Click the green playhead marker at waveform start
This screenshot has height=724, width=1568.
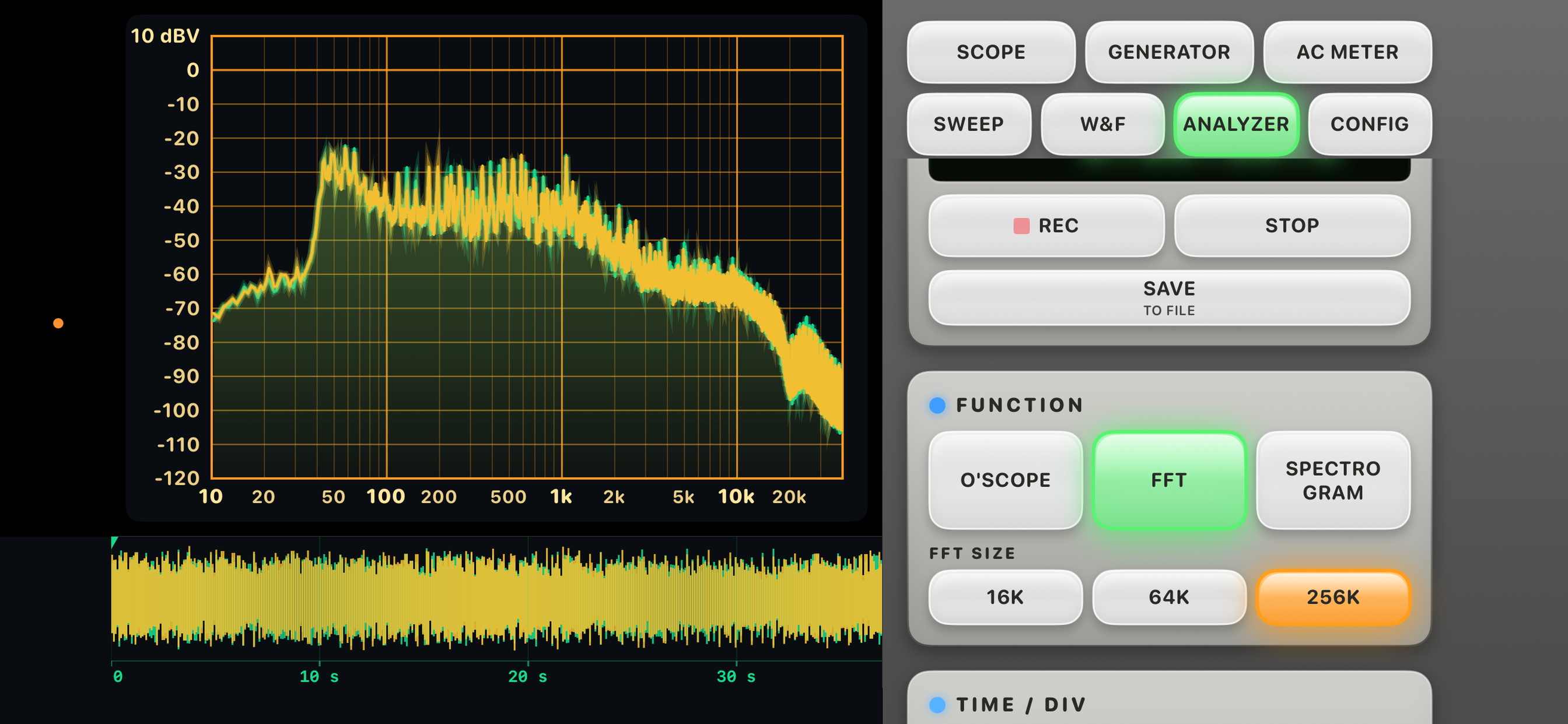click(114, 542)
